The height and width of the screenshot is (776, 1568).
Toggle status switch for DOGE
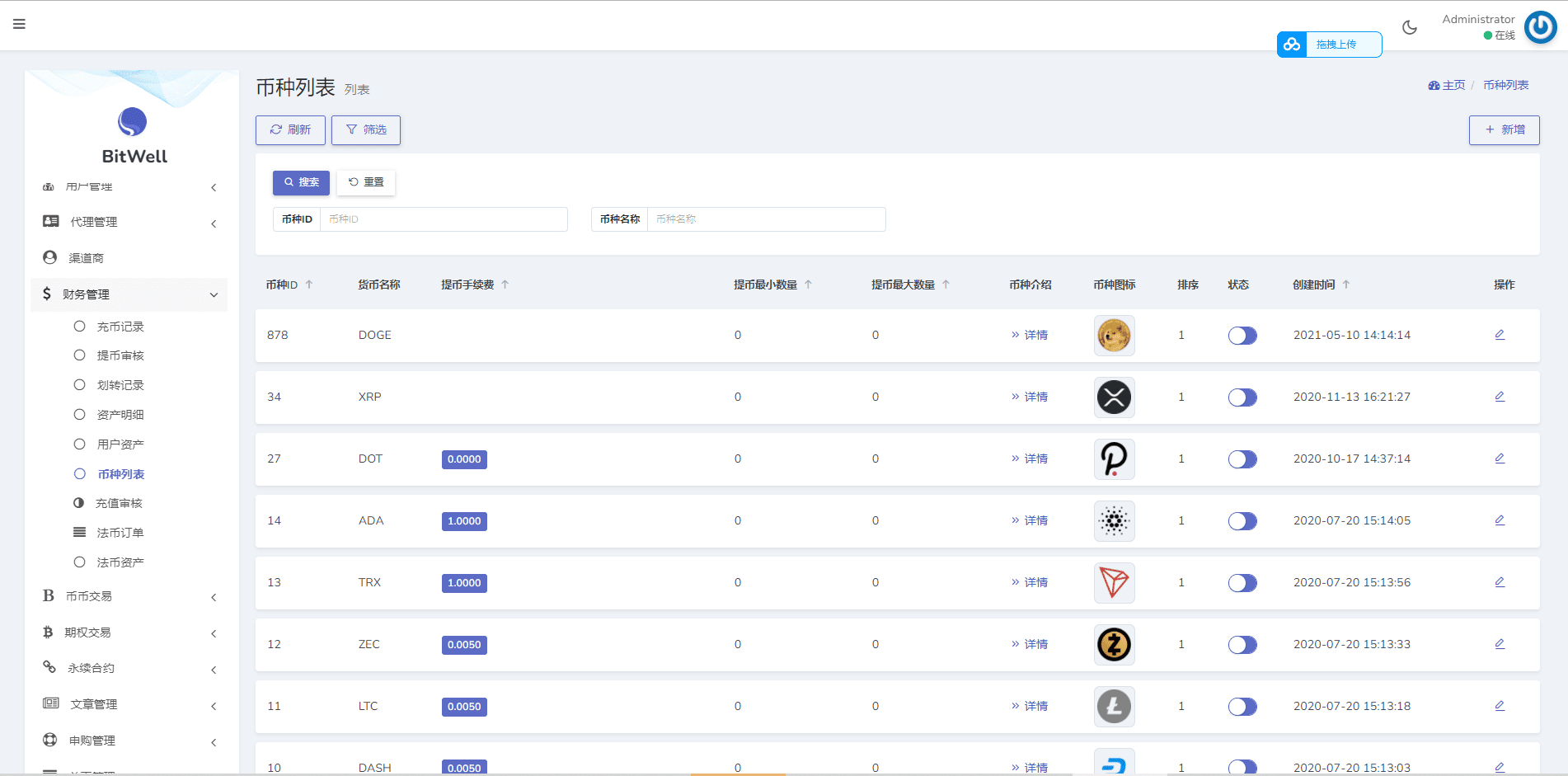click(x=1242, y=336)
